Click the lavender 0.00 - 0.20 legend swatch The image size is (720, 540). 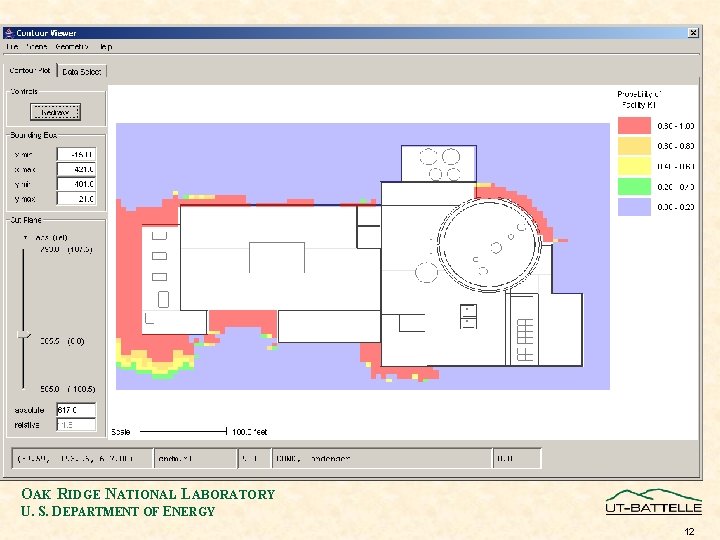point(634,207)
